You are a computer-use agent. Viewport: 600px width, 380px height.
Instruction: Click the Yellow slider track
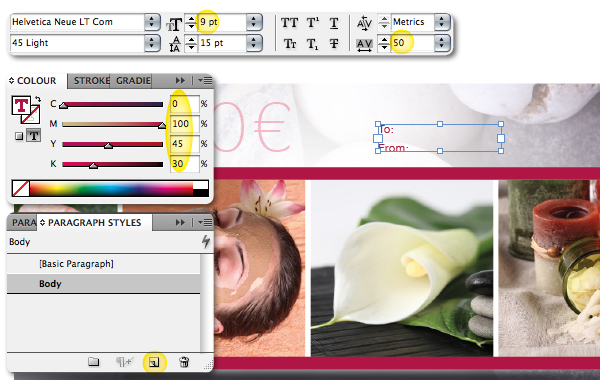click(x=112, y=144)
